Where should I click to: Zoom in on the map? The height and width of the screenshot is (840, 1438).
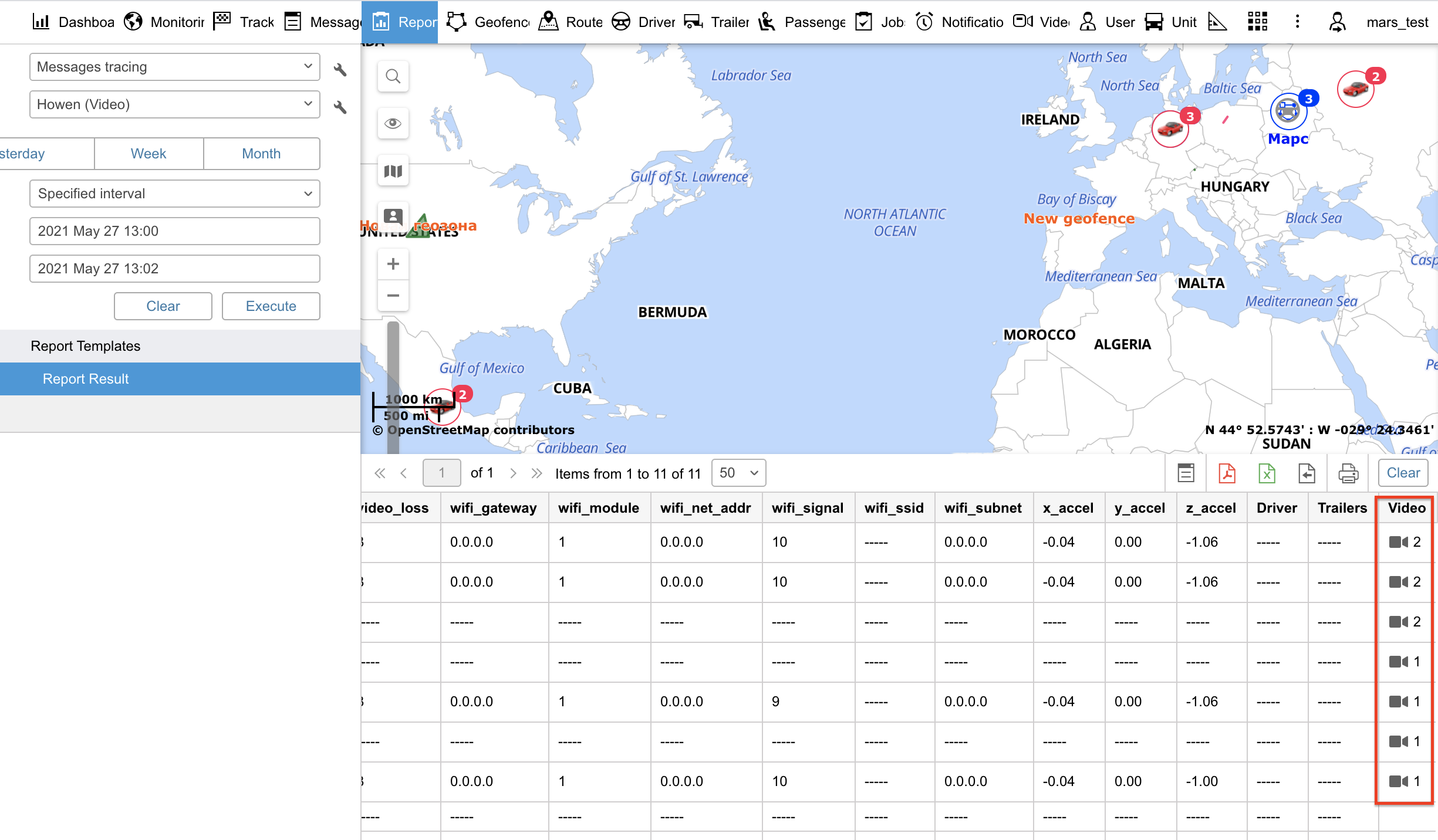(393, 264)
